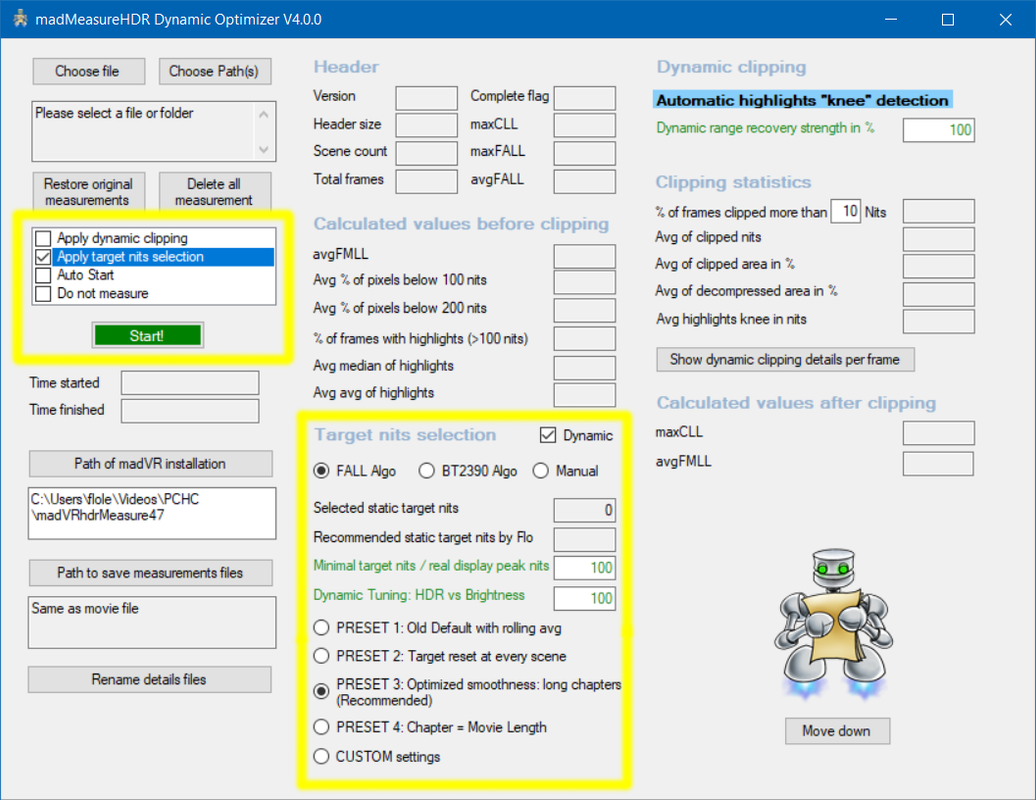Uncheck Apply target nits selection
1036x800 pixels.
tap(44, 257)
